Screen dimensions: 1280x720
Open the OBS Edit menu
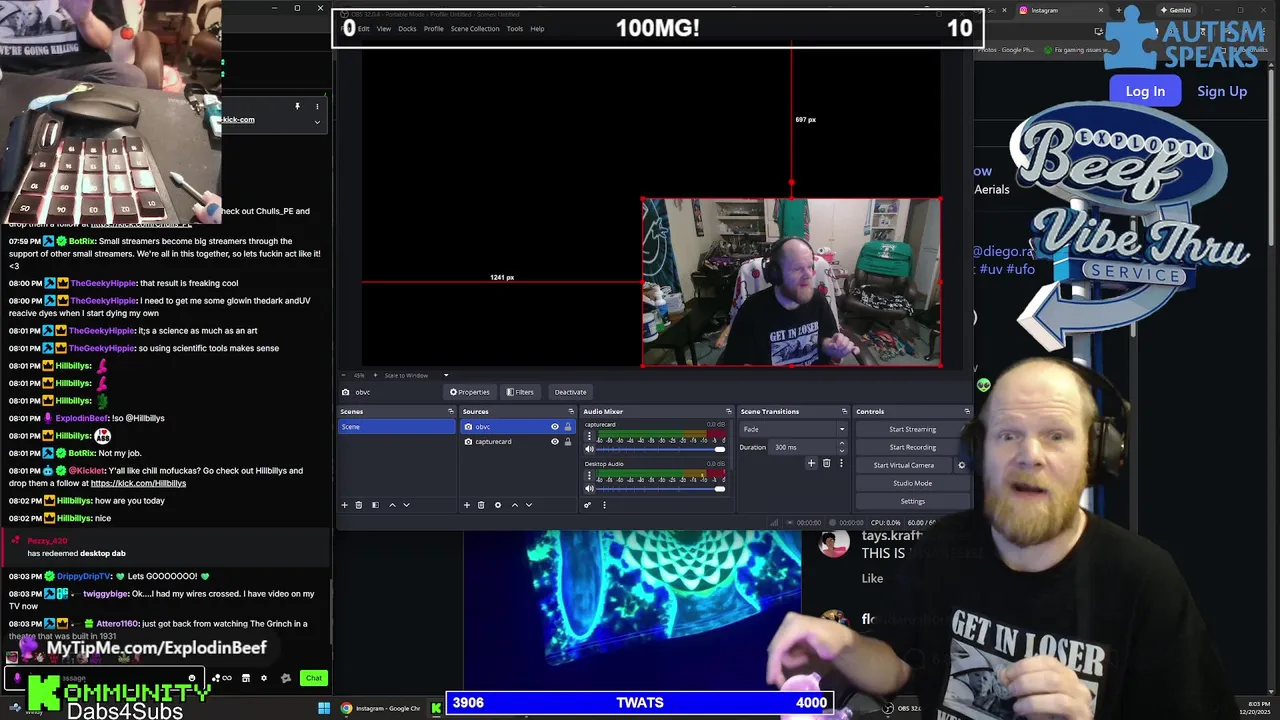pos(364,29)
